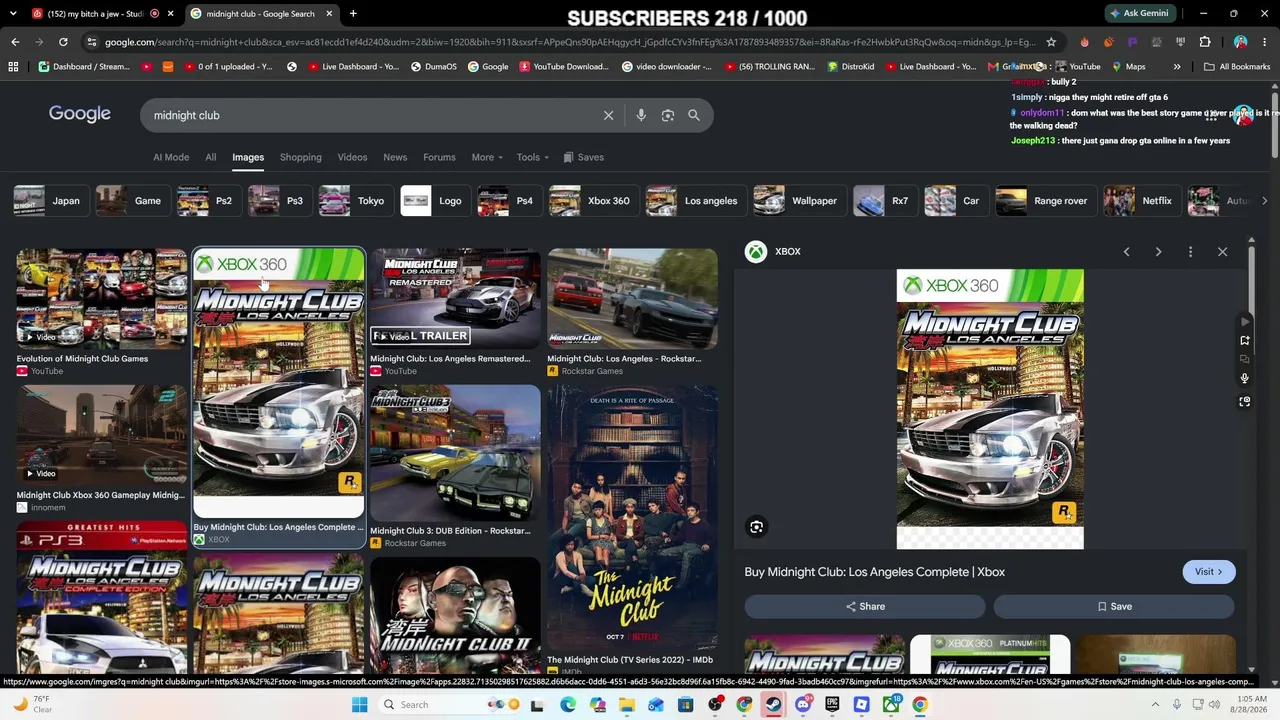
Task: Open Epic Games Launcher from the taskbar
Action: coord(832,705)
